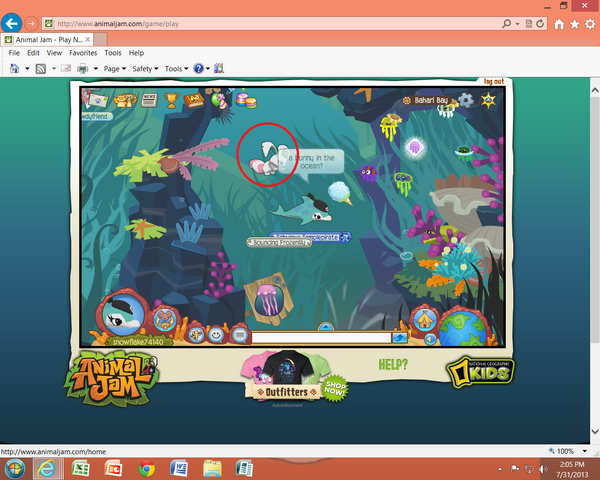
Task: Click the yellow star report badge
Action: click(x=489, y=100)
